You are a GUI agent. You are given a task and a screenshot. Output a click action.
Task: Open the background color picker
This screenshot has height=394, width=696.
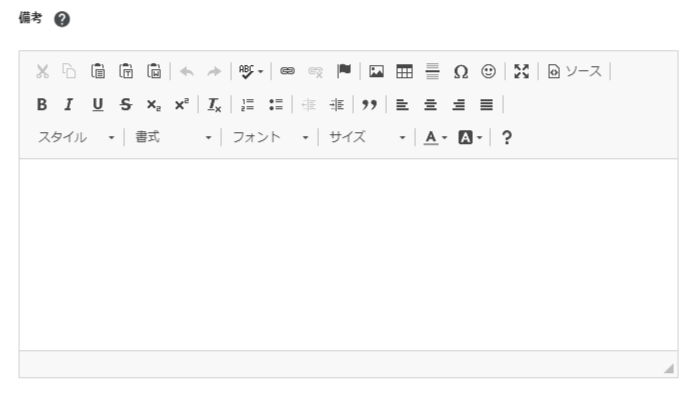point(470,138)
